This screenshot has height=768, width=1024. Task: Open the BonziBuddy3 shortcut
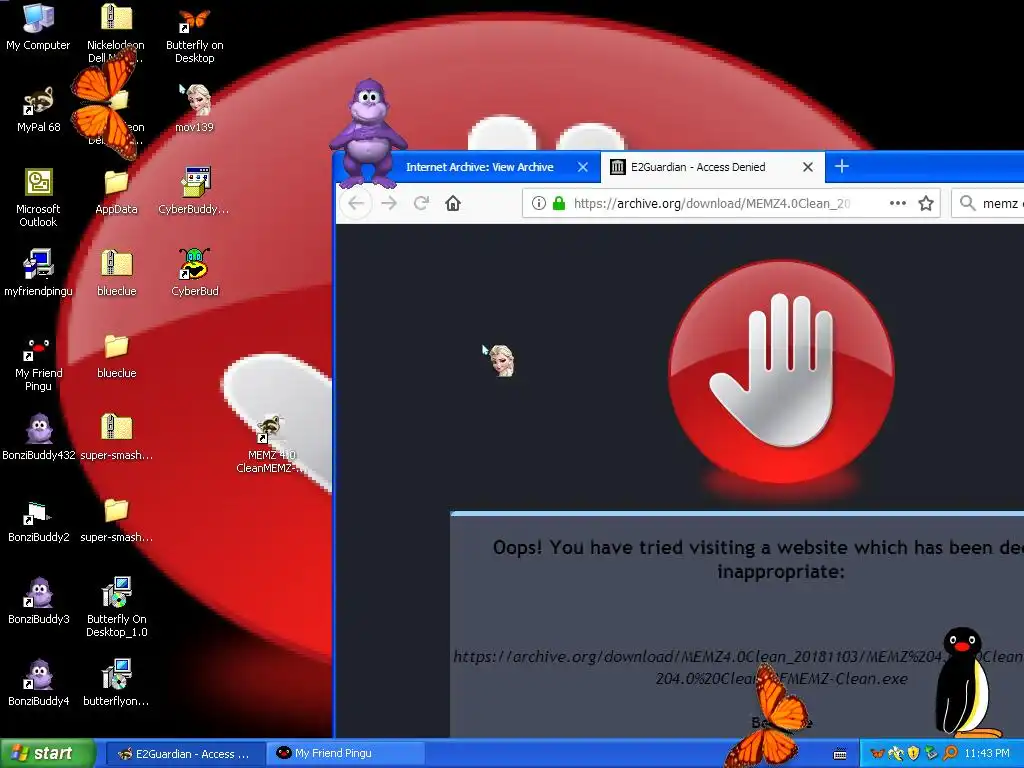38,601
